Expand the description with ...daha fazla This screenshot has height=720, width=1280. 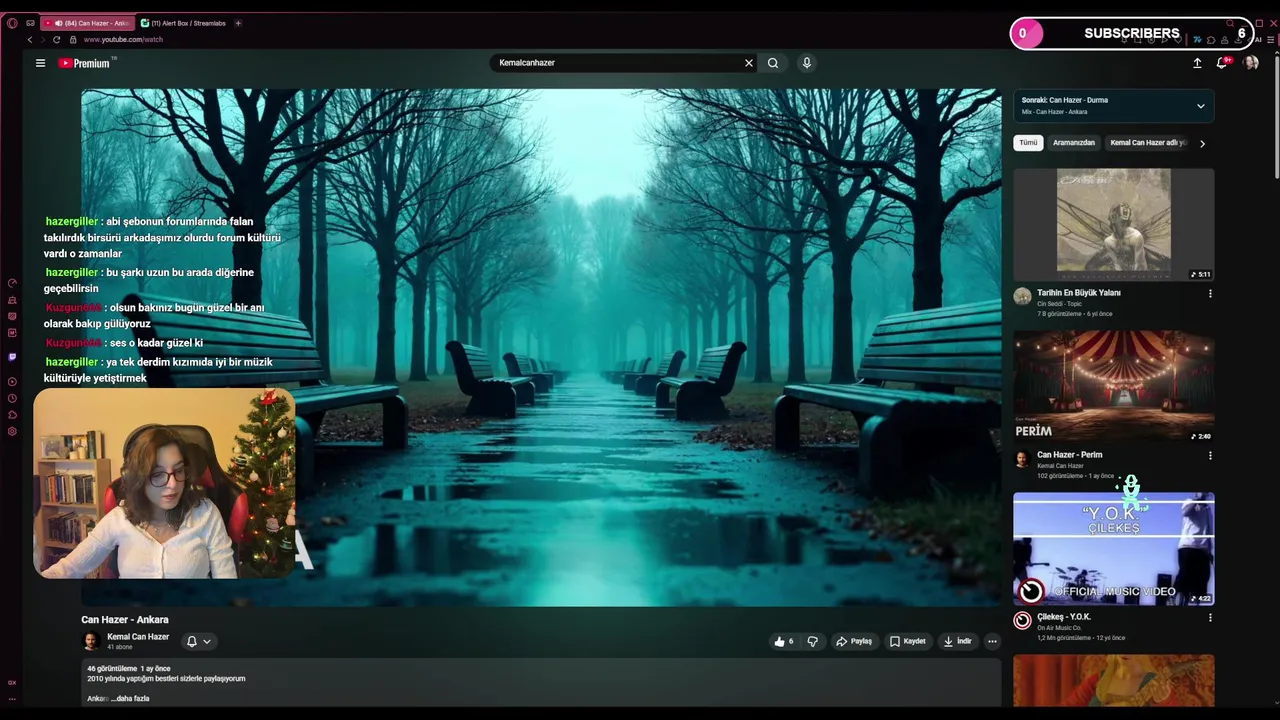coord(130,698)
